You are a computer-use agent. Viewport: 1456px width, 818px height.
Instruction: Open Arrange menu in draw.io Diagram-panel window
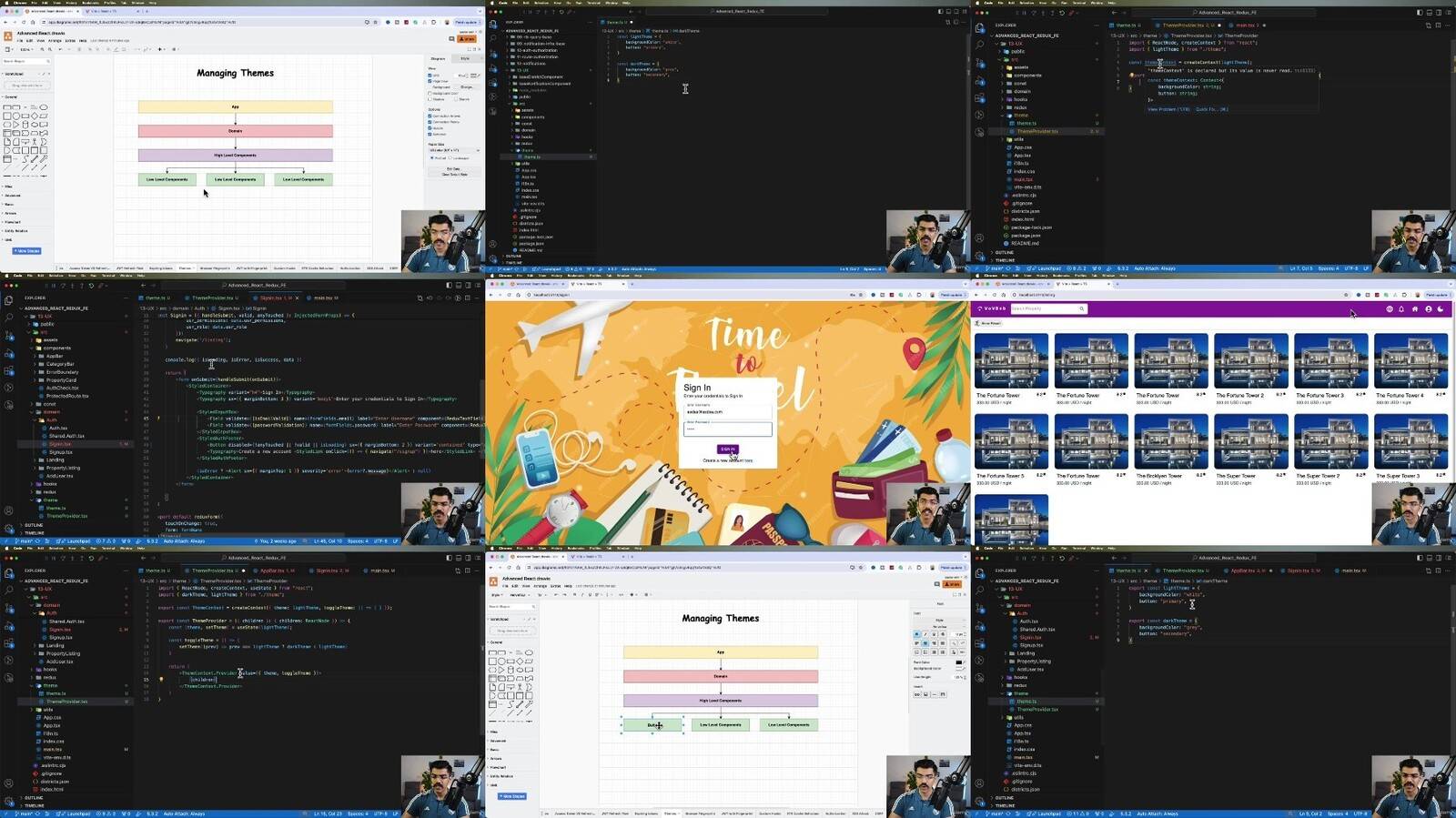pos(55,41)
